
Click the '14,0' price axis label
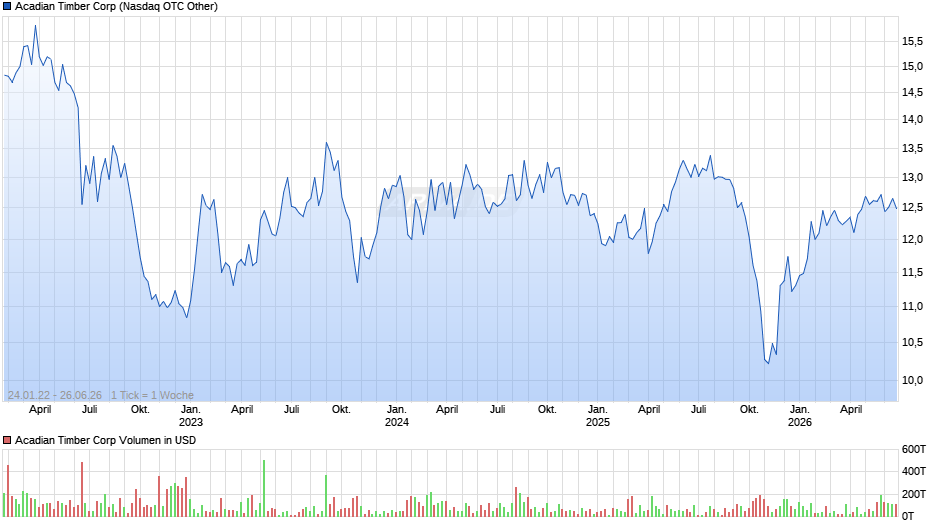(912, 119)
